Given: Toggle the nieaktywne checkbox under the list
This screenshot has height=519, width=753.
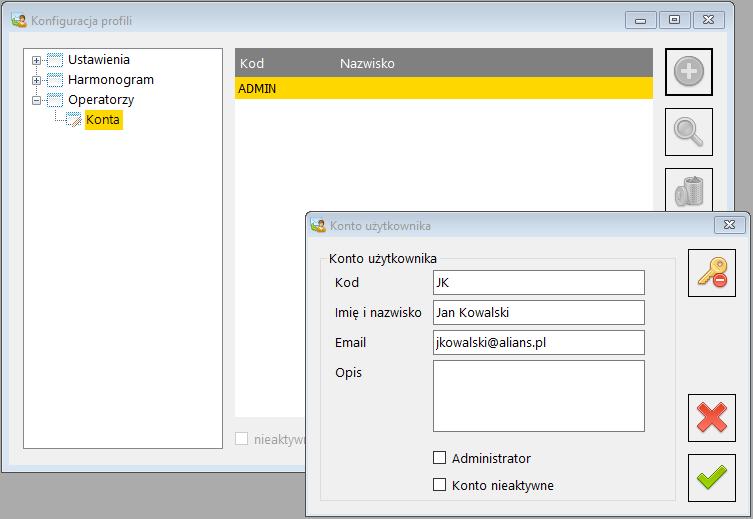Looking at the screenshot, I should tap(242, 438).
